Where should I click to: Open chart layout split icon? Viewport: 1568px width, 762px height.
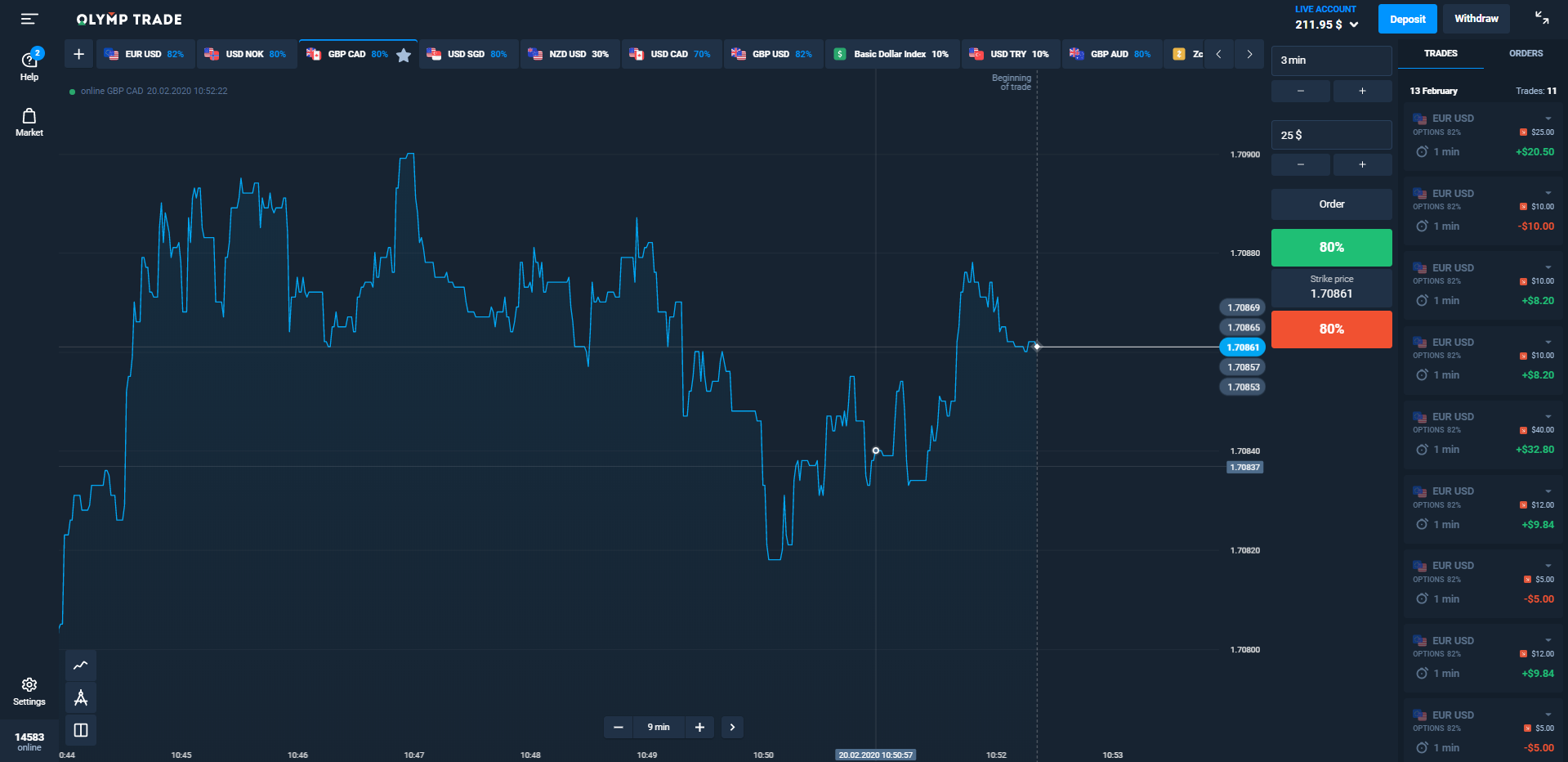pos(81,730)
